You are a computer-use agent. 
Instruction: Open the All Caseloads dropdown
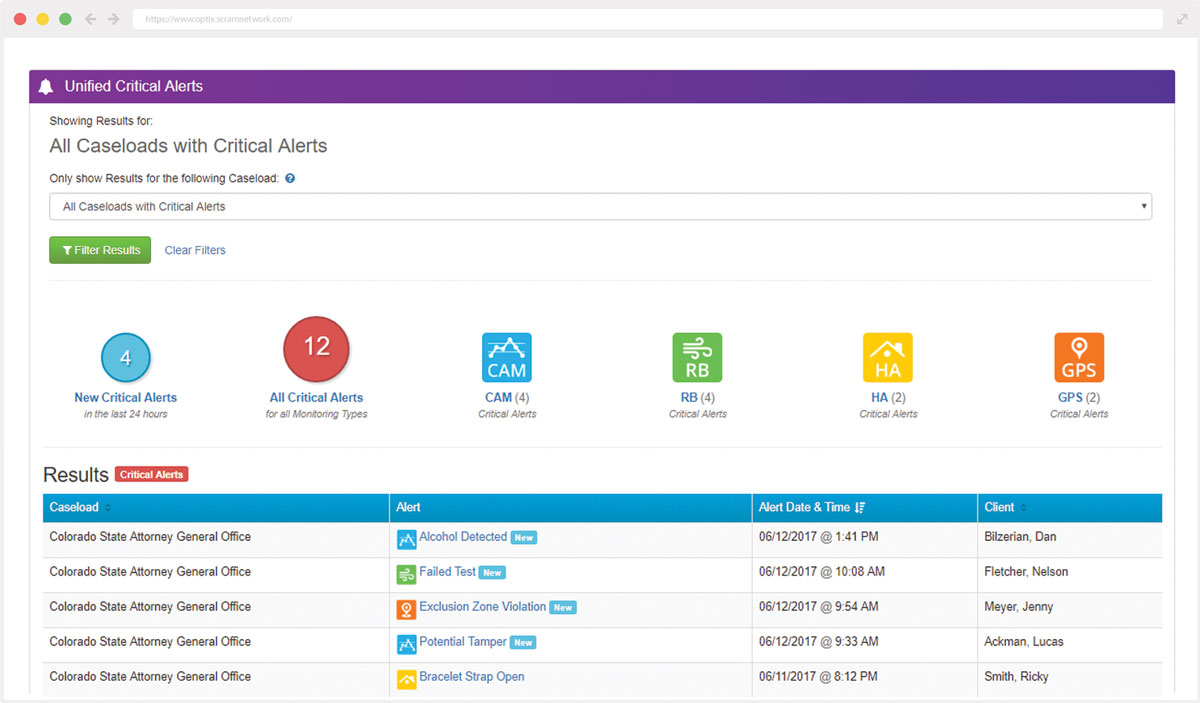(600, 207)
